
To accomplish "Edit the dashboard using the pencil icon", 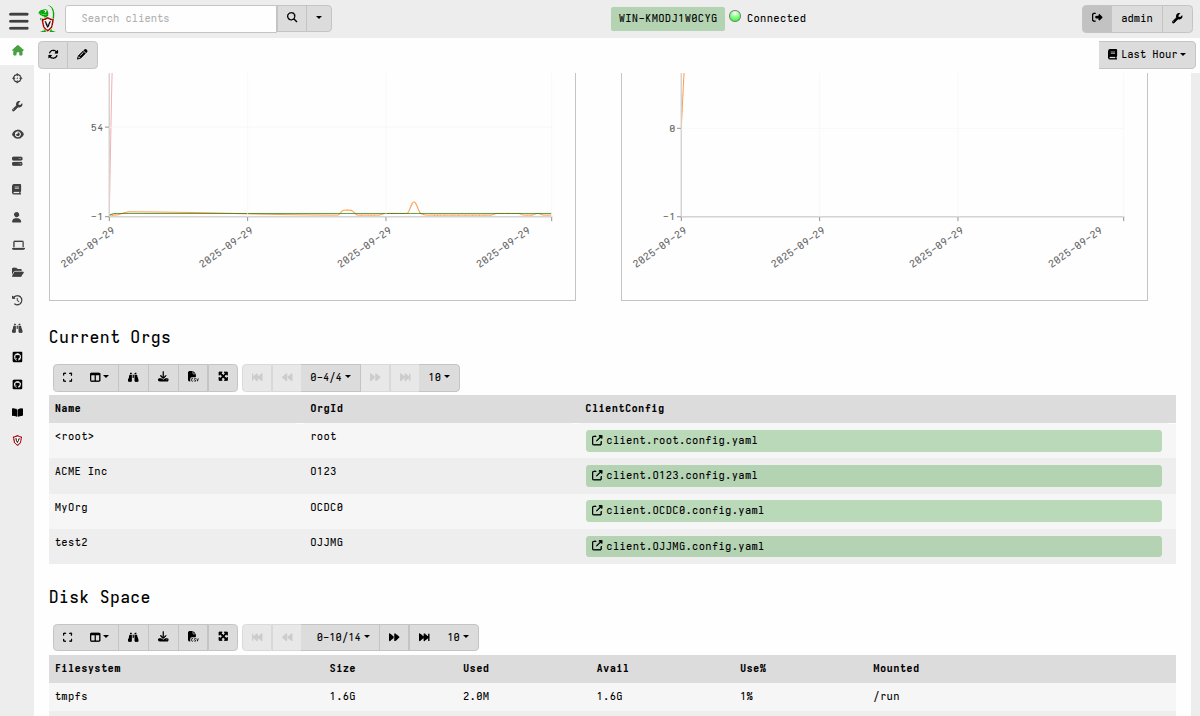I will tap(81, 55).
